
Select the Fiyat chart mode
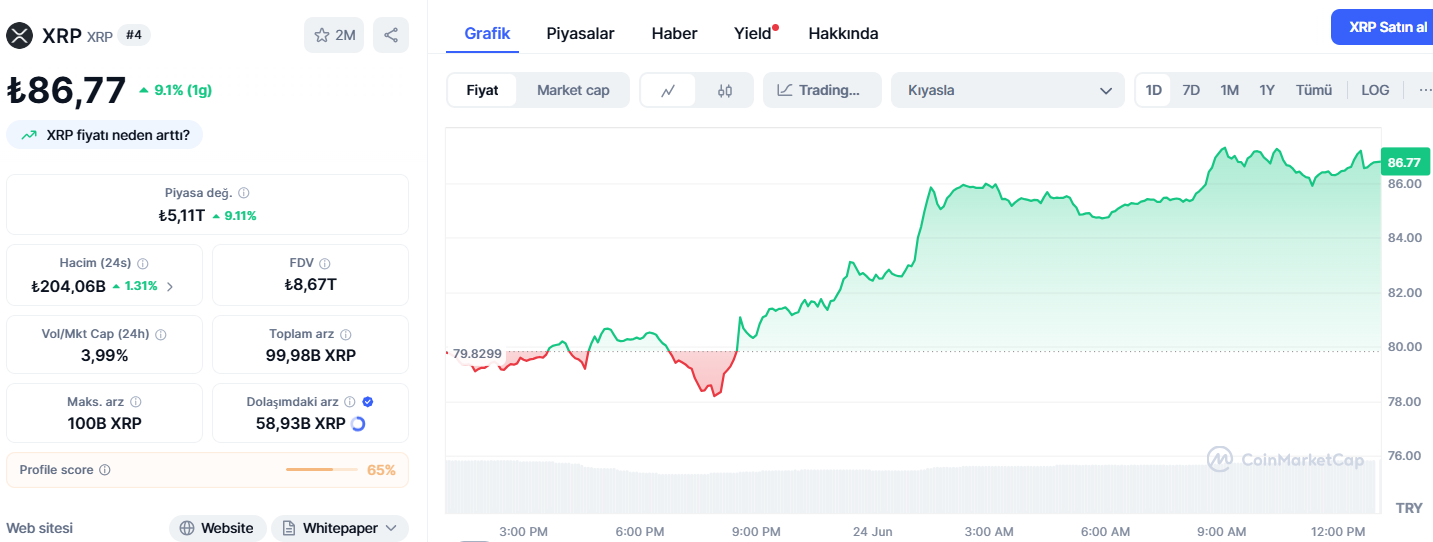point(482,90)
